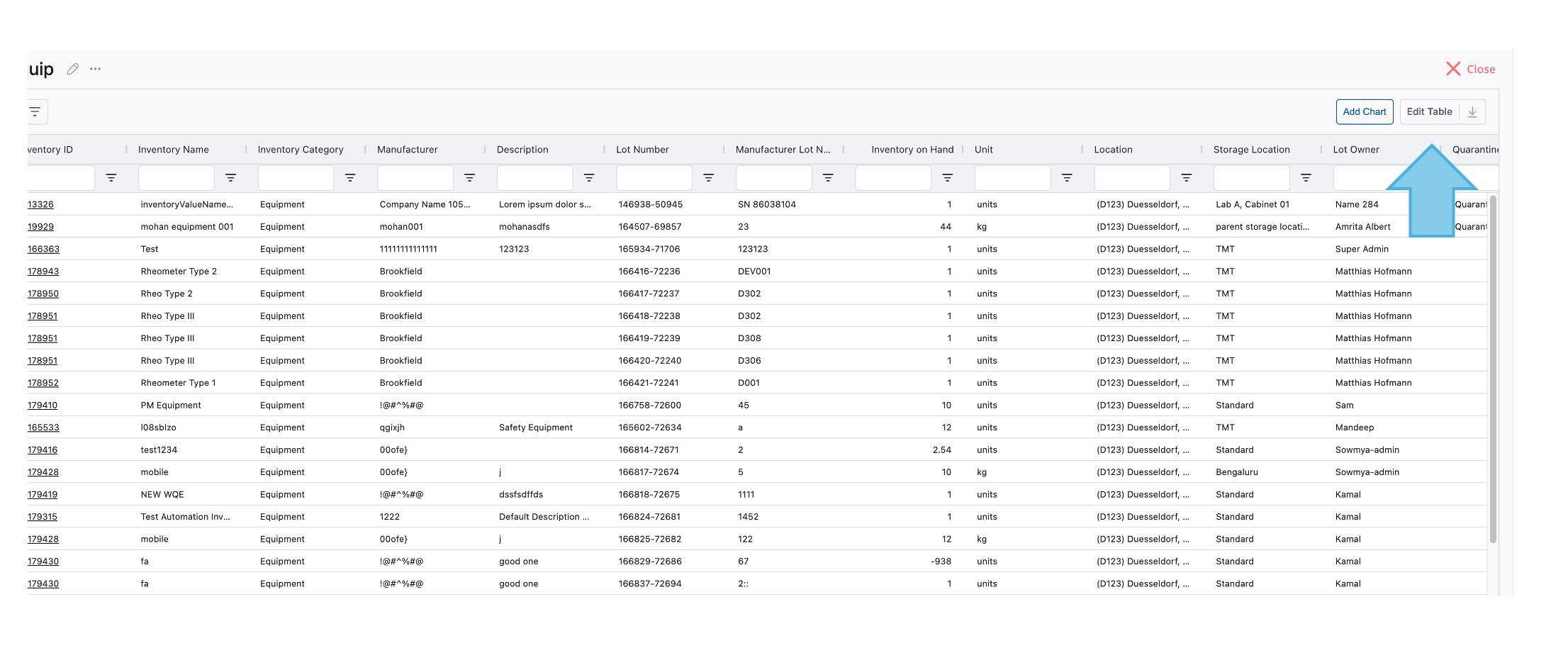This screenshot has width=1568, height=648.
Task: Open inventory record 13326
Action: coord(40,204)
